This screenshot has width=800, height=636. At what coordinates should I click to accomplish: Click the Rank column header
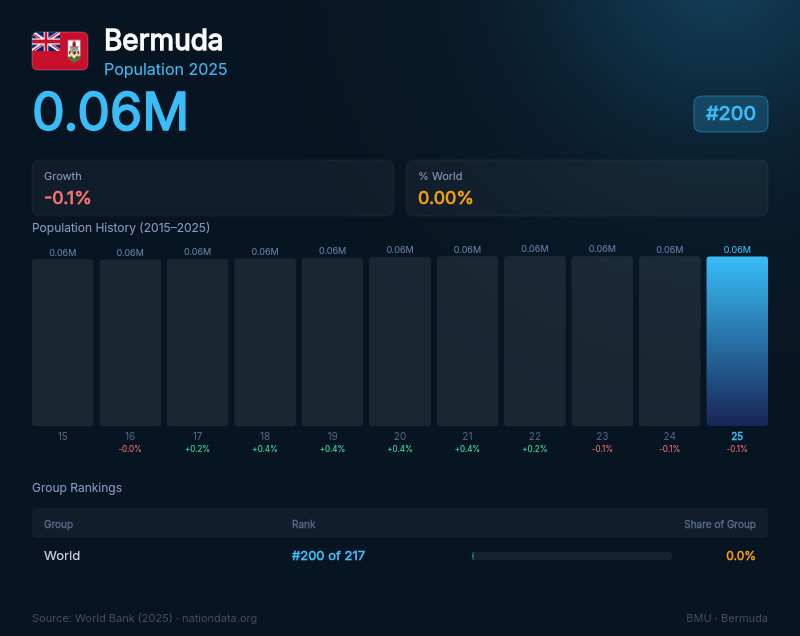pos(304,524)
